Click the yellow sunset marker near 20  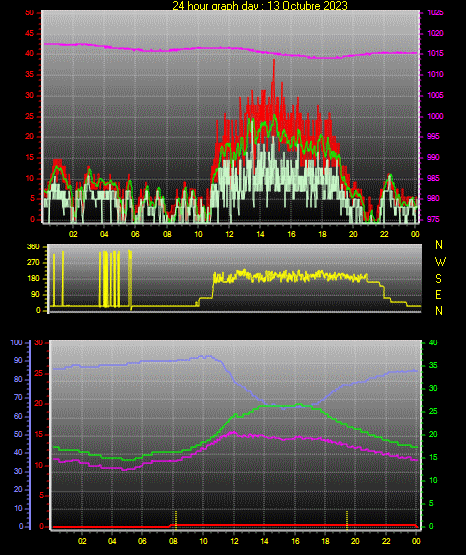point(347,520)
